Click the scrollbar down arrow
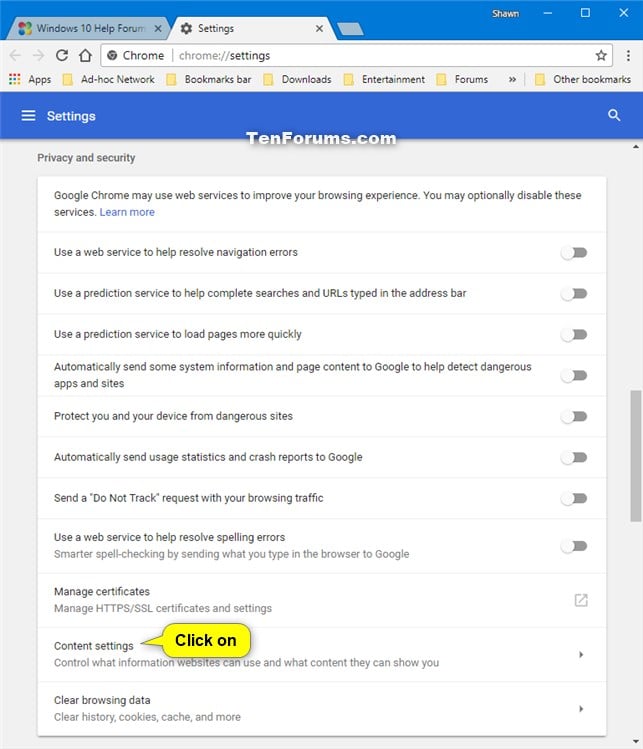The image size is (643, 749). click(636, 741)
